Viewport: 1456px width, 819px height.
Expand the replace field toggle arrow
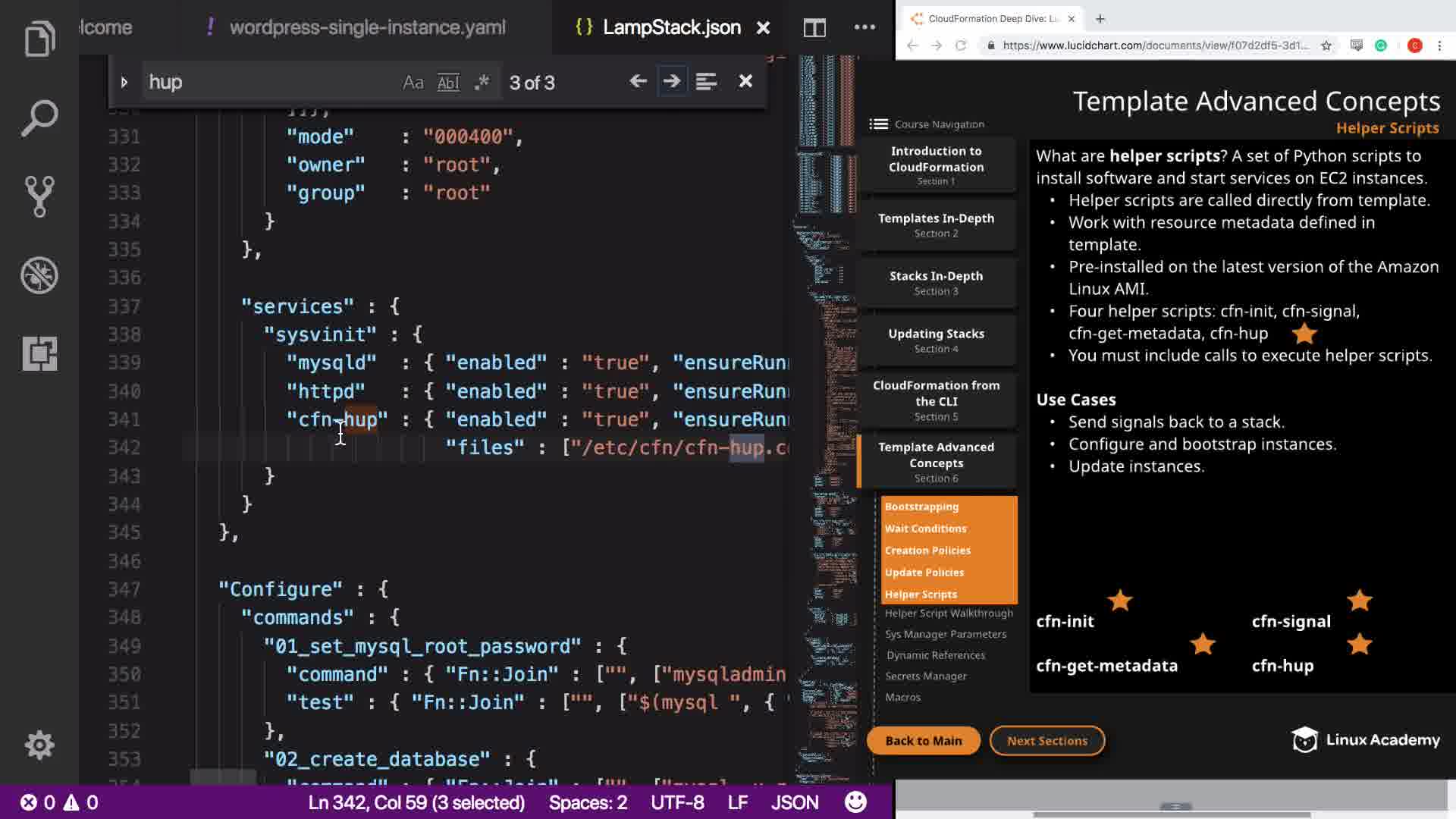(124, 82)
